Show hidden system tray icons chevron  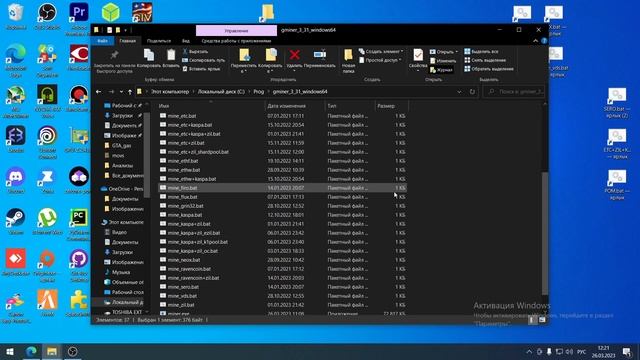[x=529, y=351]
